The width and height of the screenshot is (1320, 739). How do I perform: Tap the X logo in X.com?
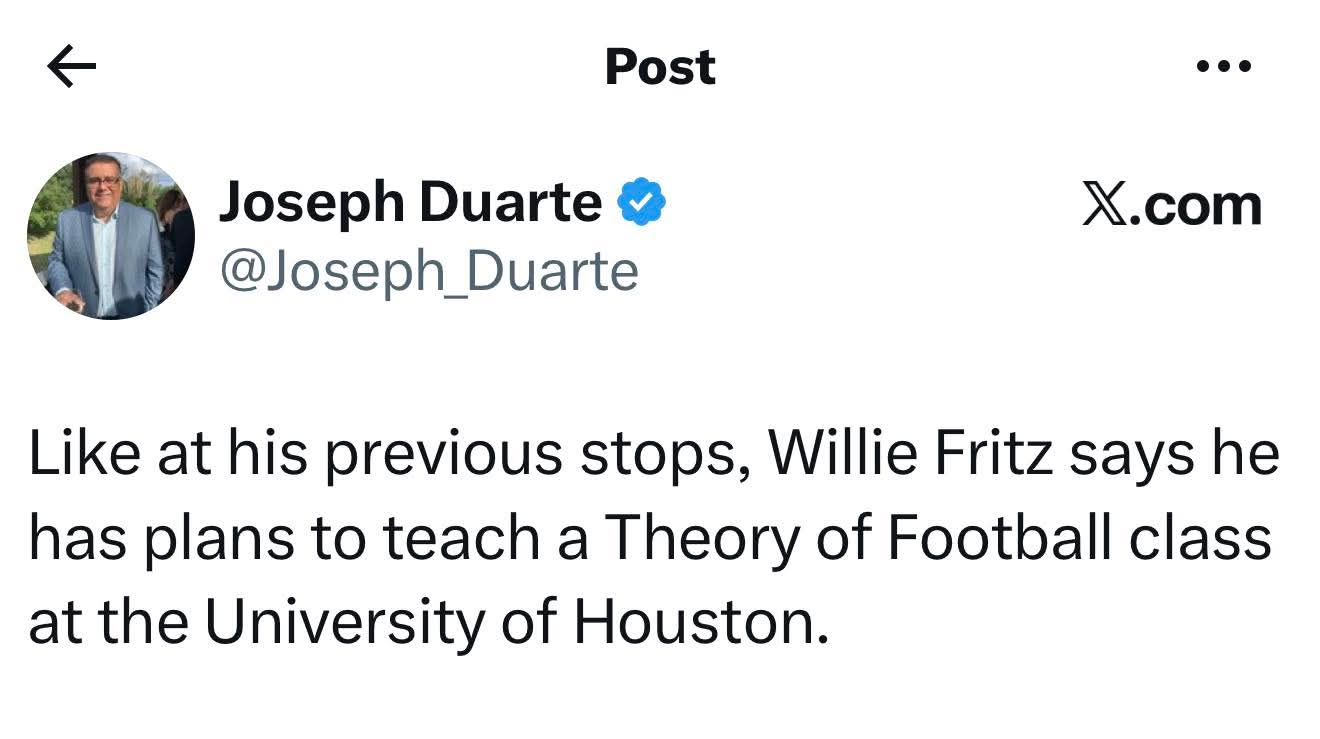1102,205
